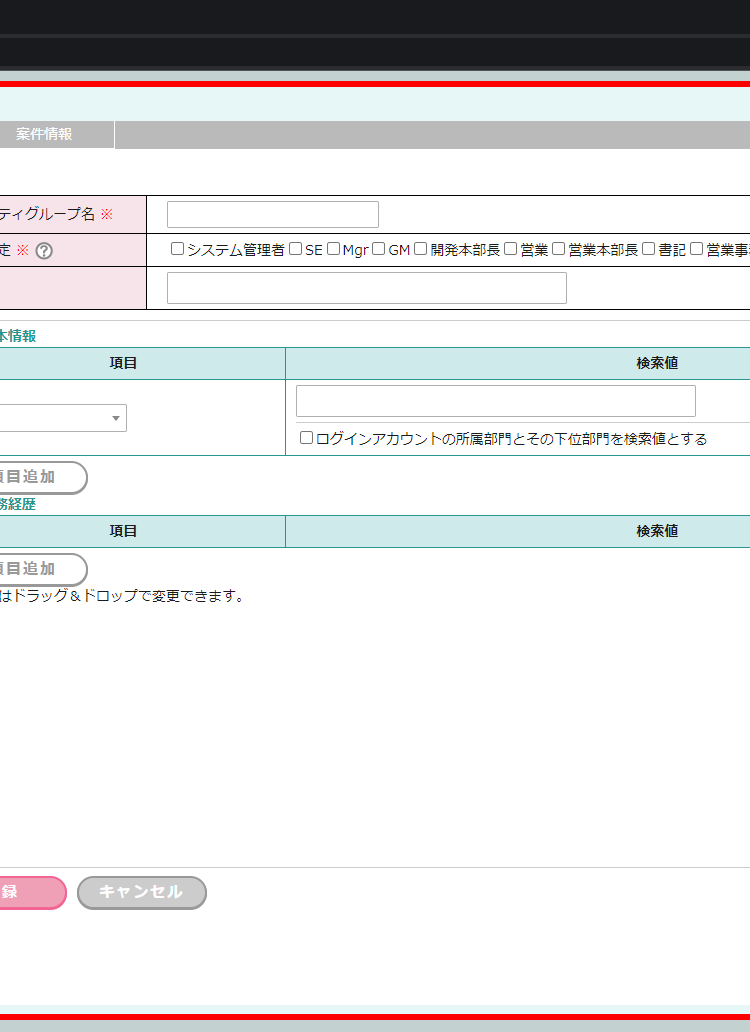
Task: Select the GM checkbox
Action: pyautogui.click(x=379, y=249)
